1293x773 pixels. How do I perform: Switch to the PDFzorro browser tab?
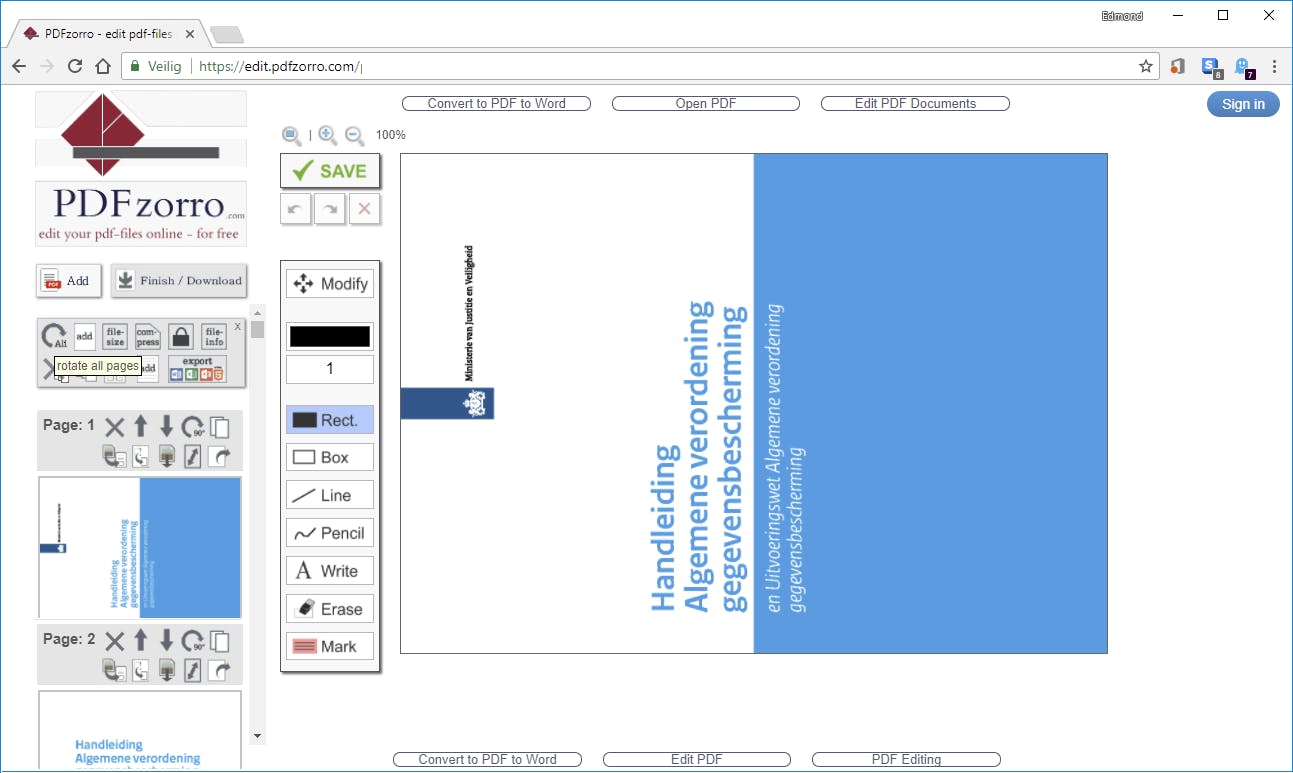(x=108, y=34)
